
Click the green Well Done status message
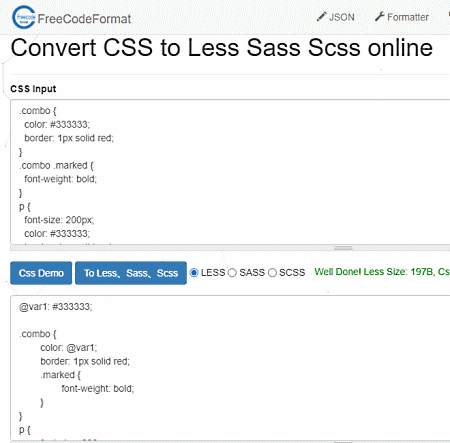pos(382,272)
